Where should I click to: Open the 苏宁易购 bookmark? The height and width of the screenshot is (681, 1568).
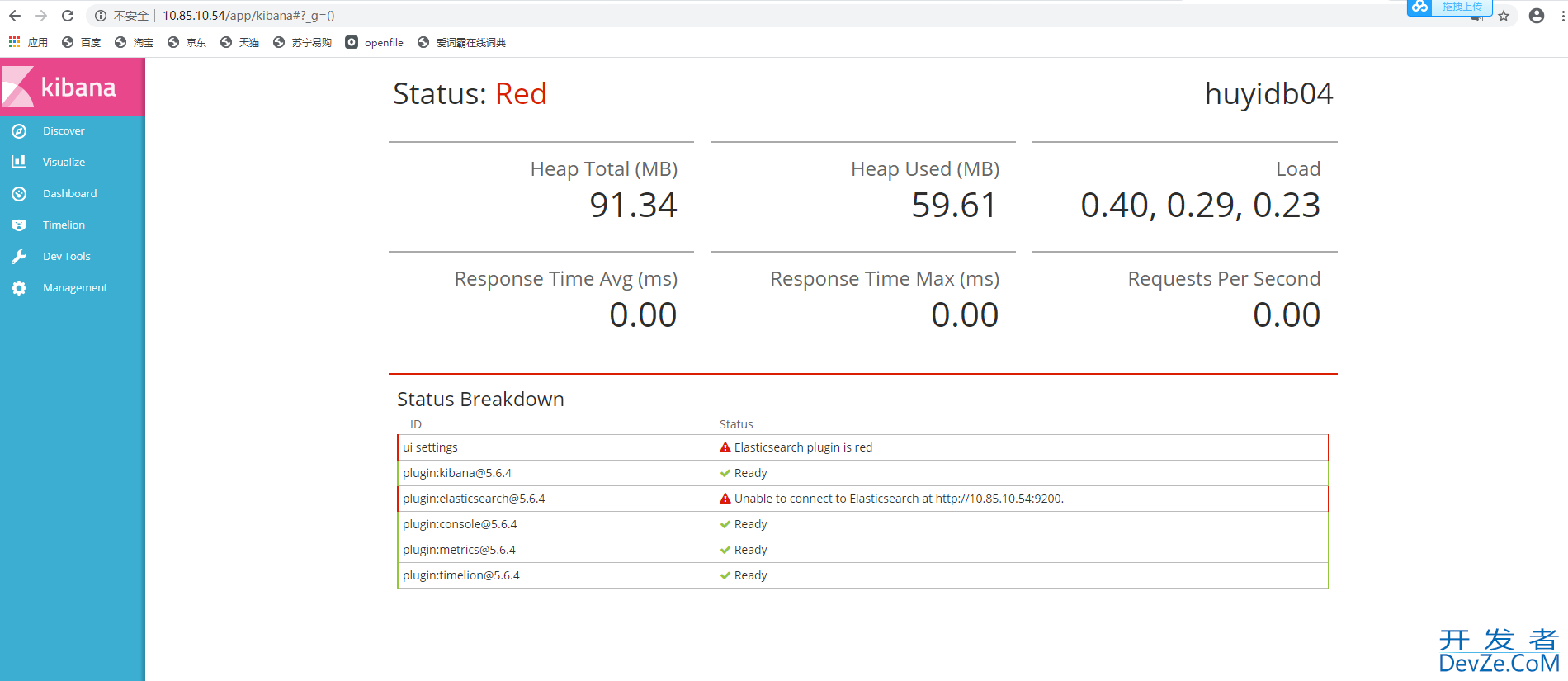(302, 42)
